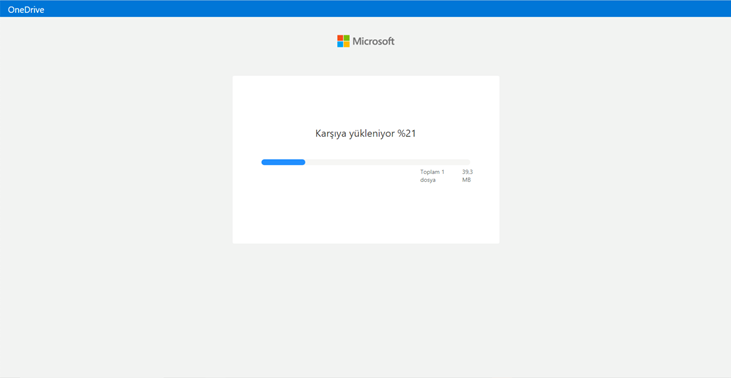The image size is (731, 378).
Task: Select the yellow square of Microsoft logo
Action: pos(346,44)
